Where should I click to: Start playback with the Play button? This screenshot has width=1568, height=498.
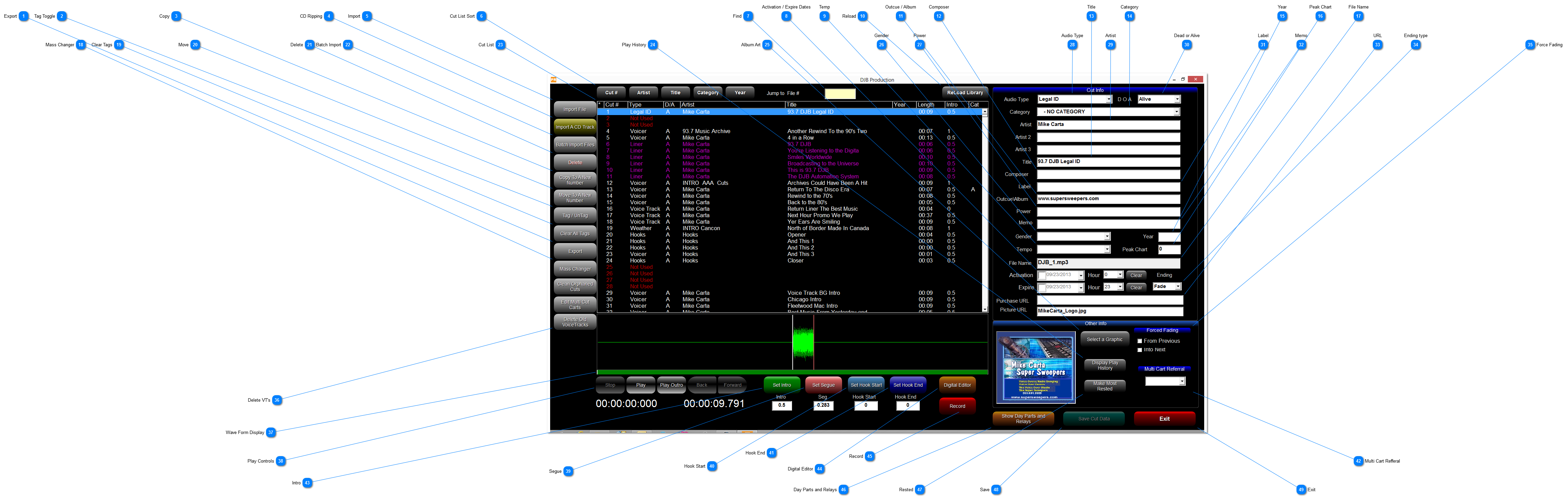click(641, 385)
